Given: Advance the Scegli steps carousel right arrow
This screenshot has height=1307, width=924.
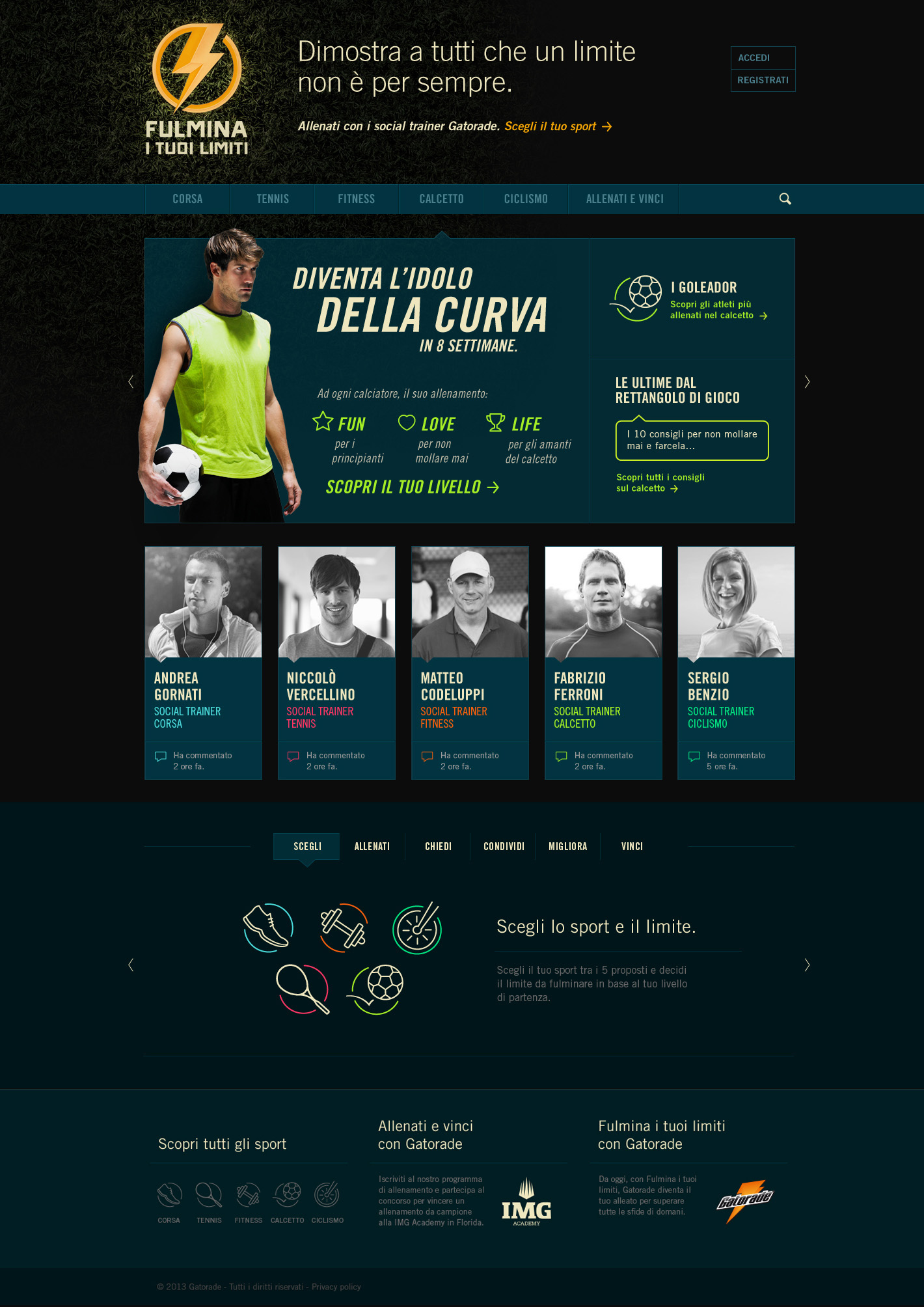Looking at the screenshot, I should [x=807, y=965].
